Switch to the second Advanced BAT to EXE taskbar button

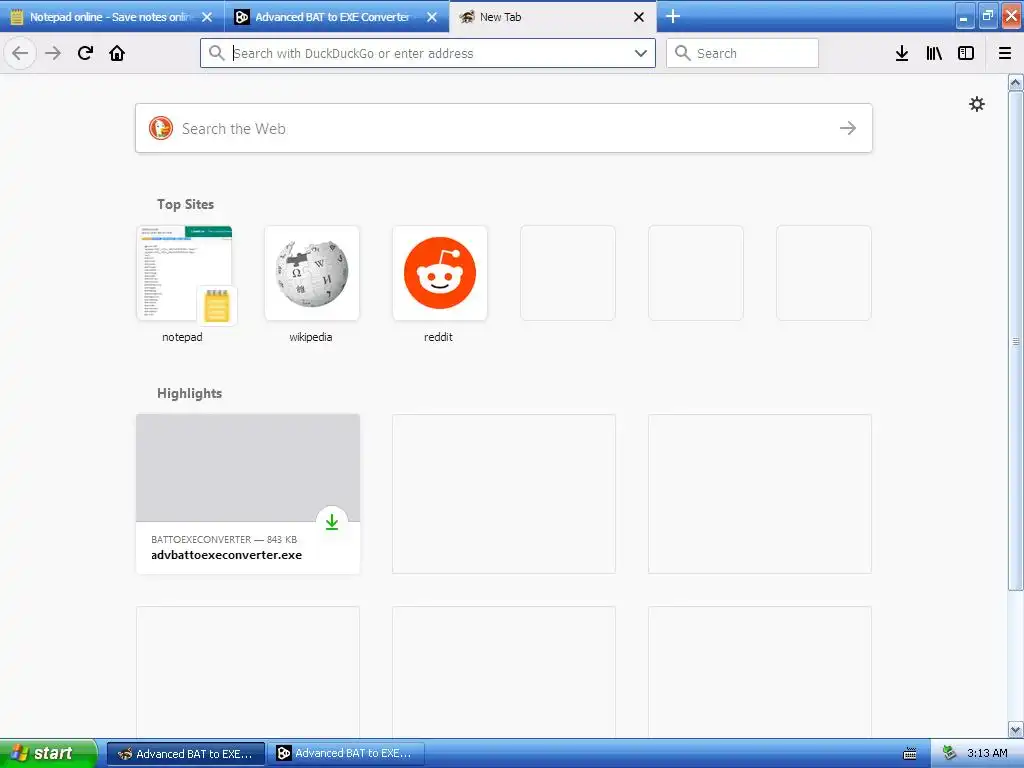[x=345, y=754]
